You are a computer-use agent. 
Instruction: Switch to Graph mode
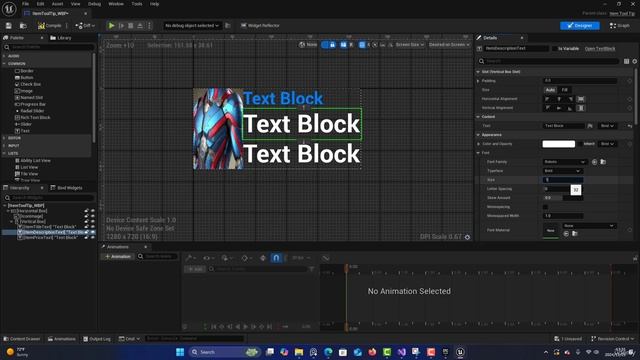click(x=620, y=26)
